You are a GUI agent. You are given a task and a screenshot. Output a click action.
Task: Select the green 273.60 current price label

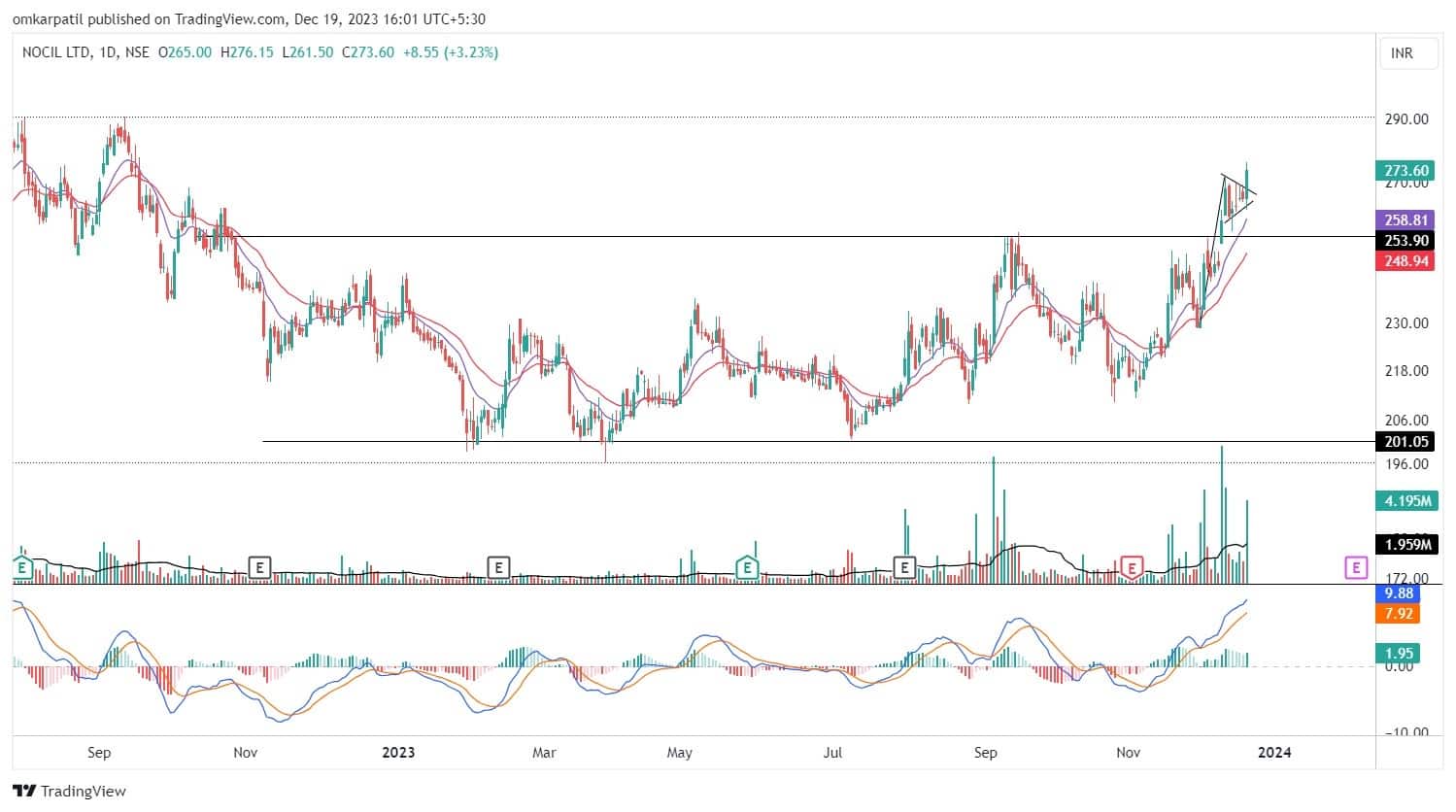coord(1406,170)
